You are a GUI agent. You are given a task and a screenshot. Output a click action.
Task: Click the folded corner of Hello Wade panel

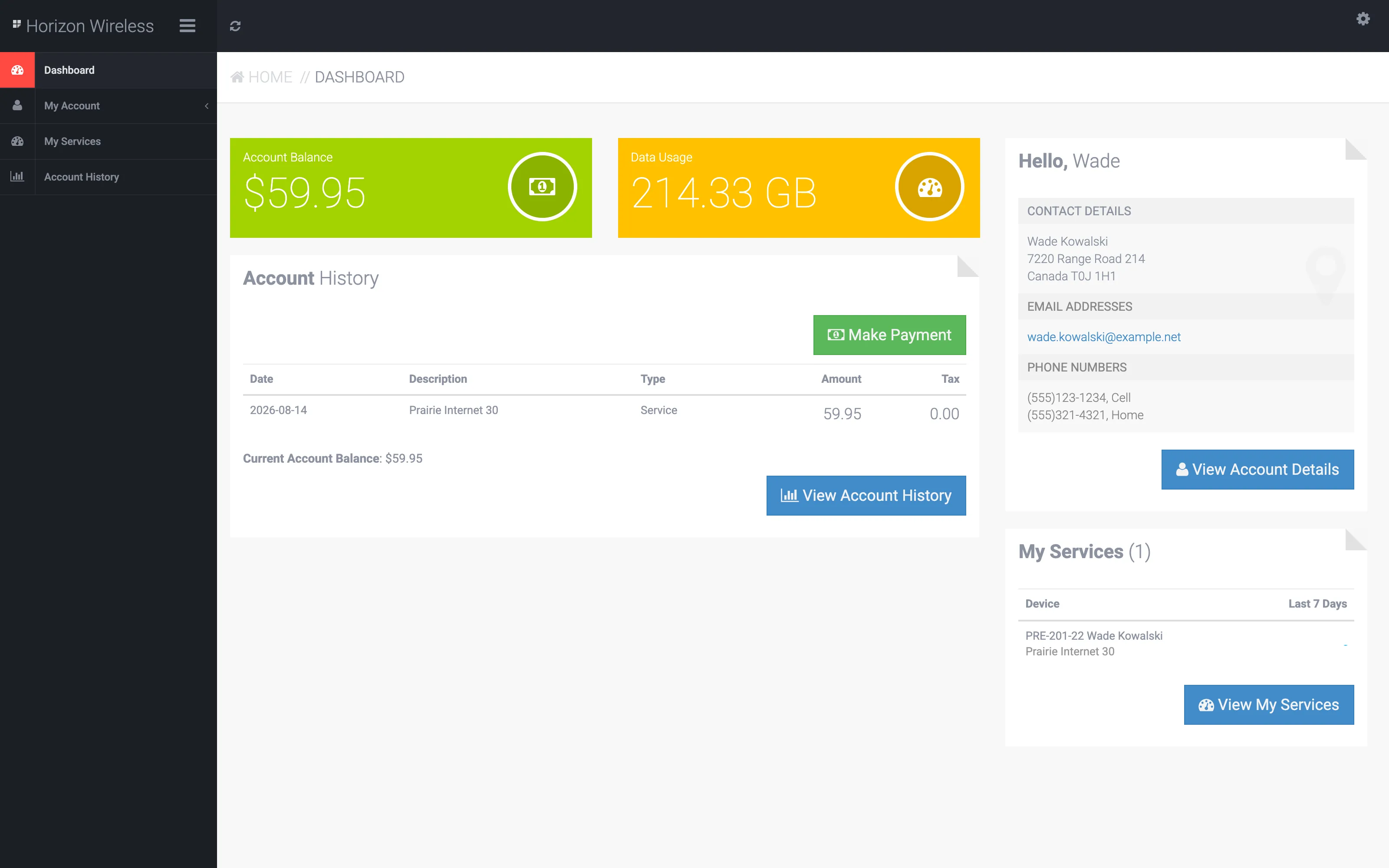coord(1356,149)
